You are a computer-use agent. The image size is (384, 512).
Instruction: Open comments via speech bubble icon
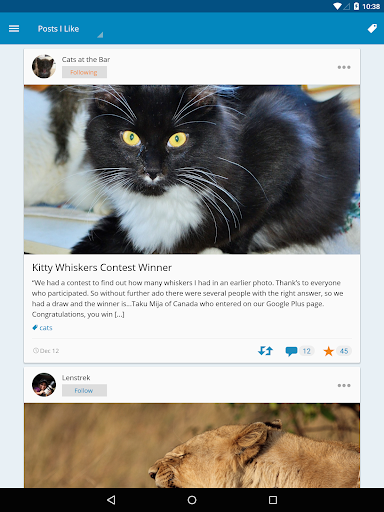[x=291, y=351]
